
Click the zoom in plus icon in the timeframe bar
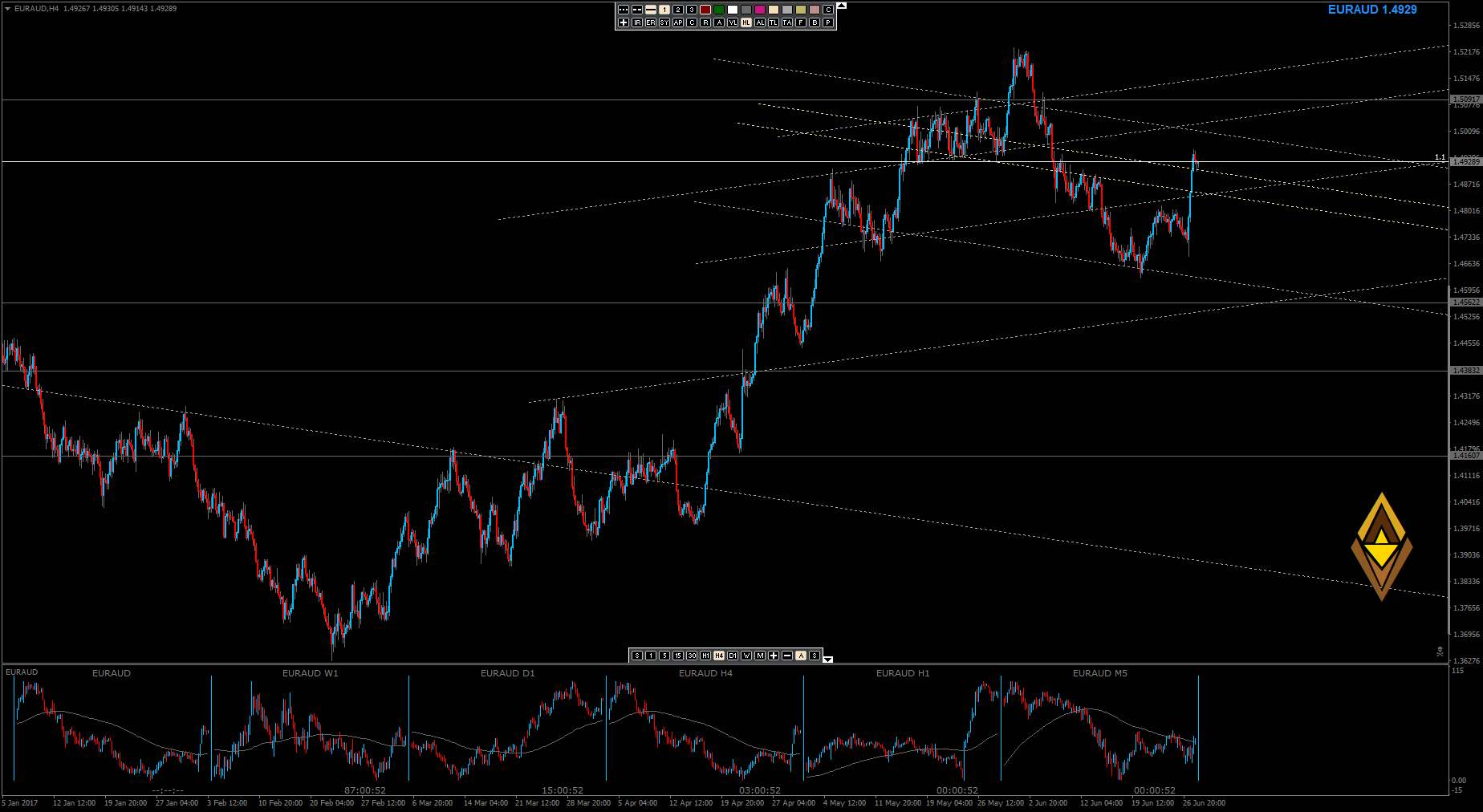[774, 656]
